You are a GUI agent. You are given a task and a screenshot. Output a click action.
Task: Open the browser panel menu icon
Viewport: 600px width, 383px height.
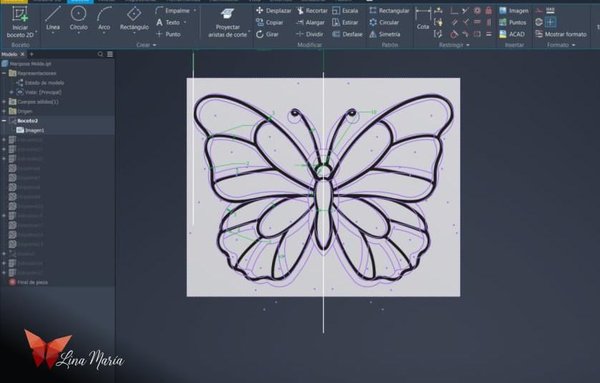[110, 54]
